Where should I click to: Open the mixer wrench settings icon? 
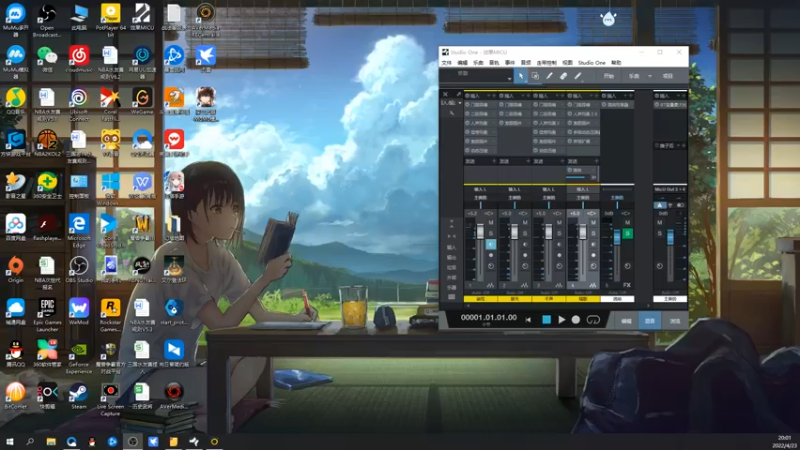coord(452,113)
